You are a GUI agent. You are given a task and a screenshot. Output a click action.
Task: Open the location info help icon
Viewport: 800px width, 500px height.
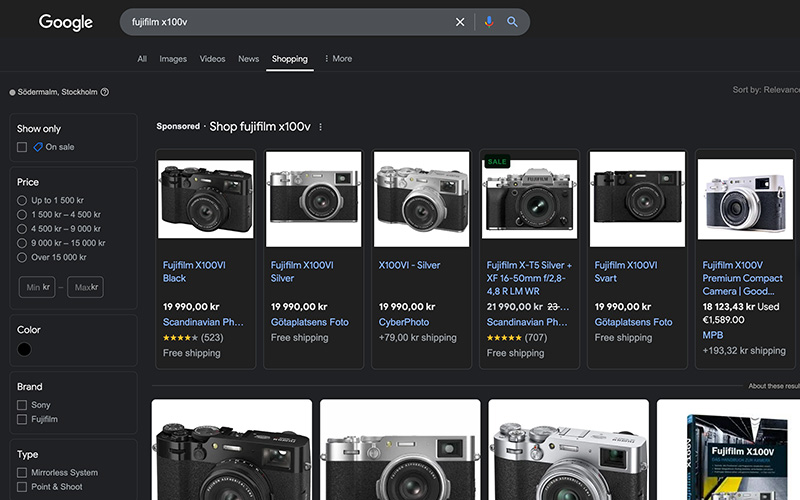point(105,92)
